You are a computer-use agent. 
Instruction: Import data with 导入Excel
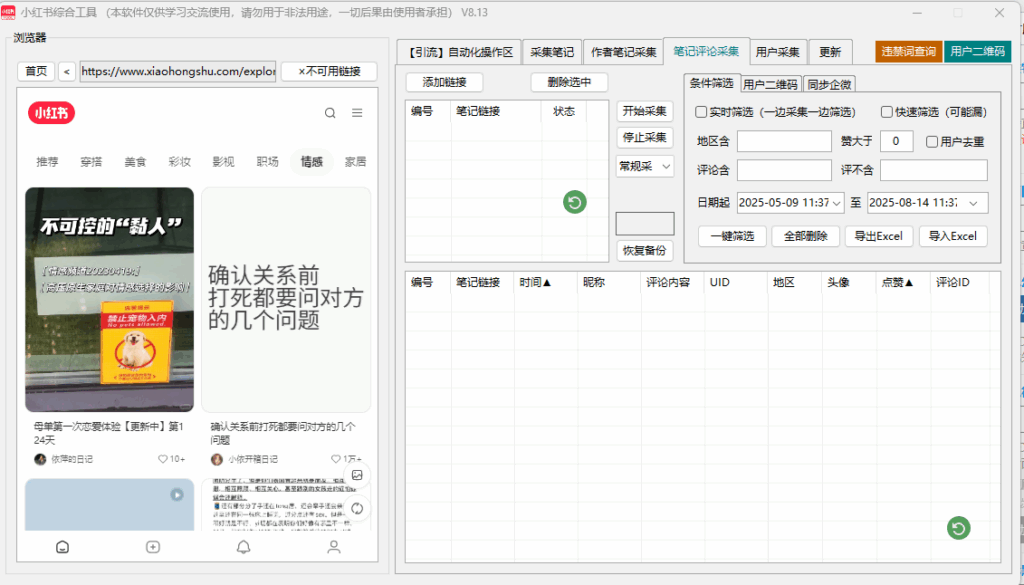(953, 236)
